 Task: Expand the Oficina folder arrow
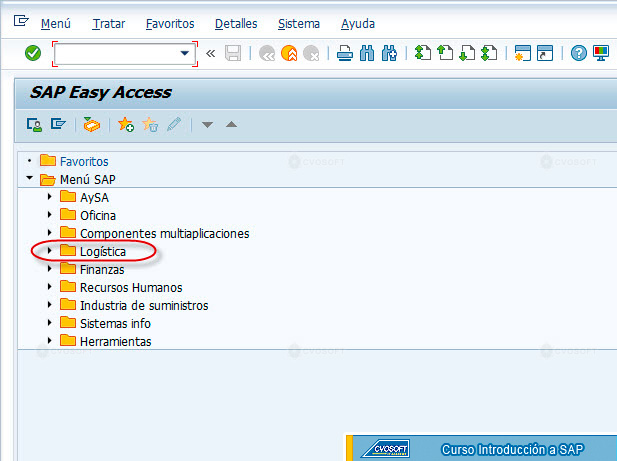click(x=50, y=214)
